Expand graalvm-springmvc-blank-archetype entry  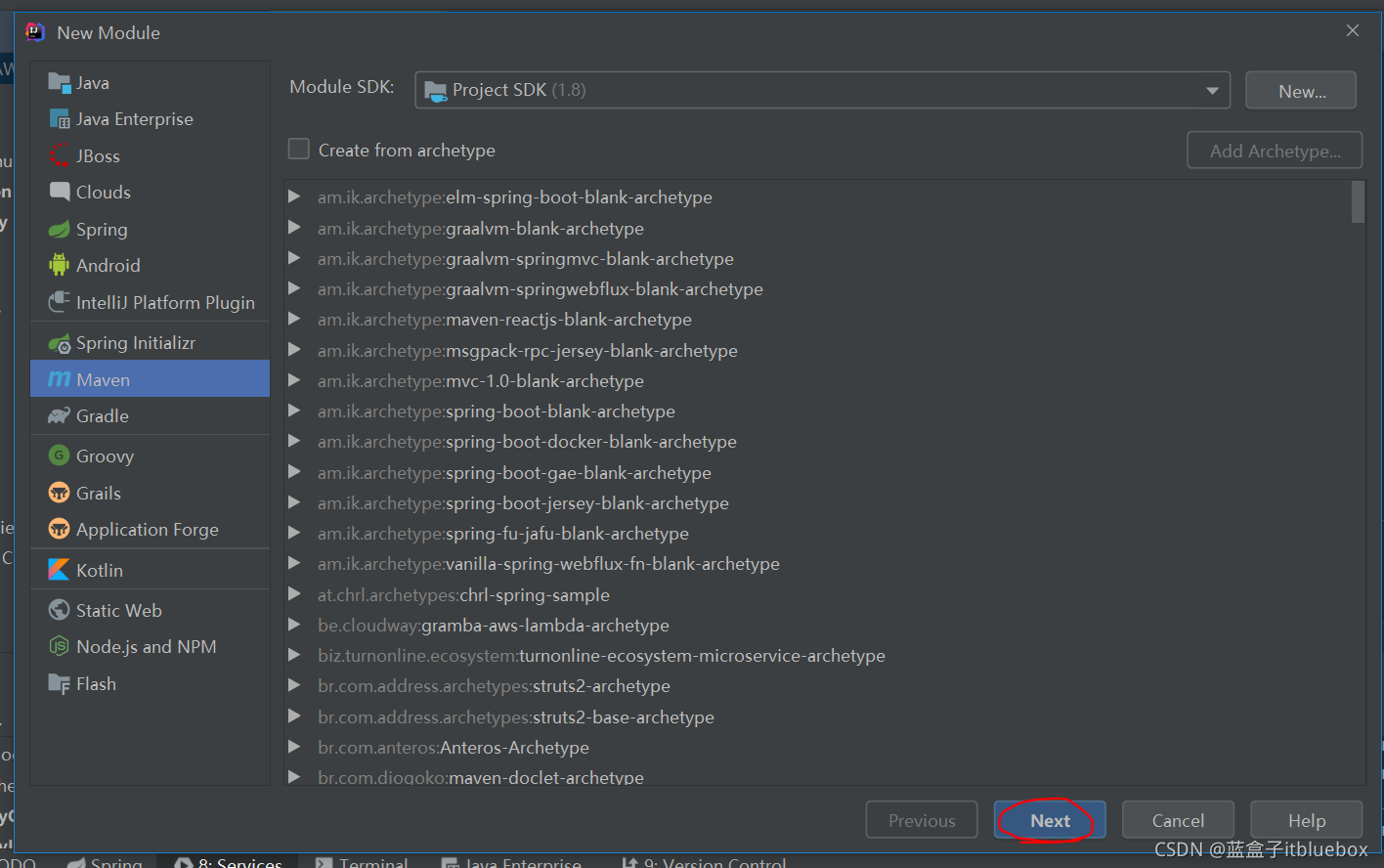coord(294,258)
